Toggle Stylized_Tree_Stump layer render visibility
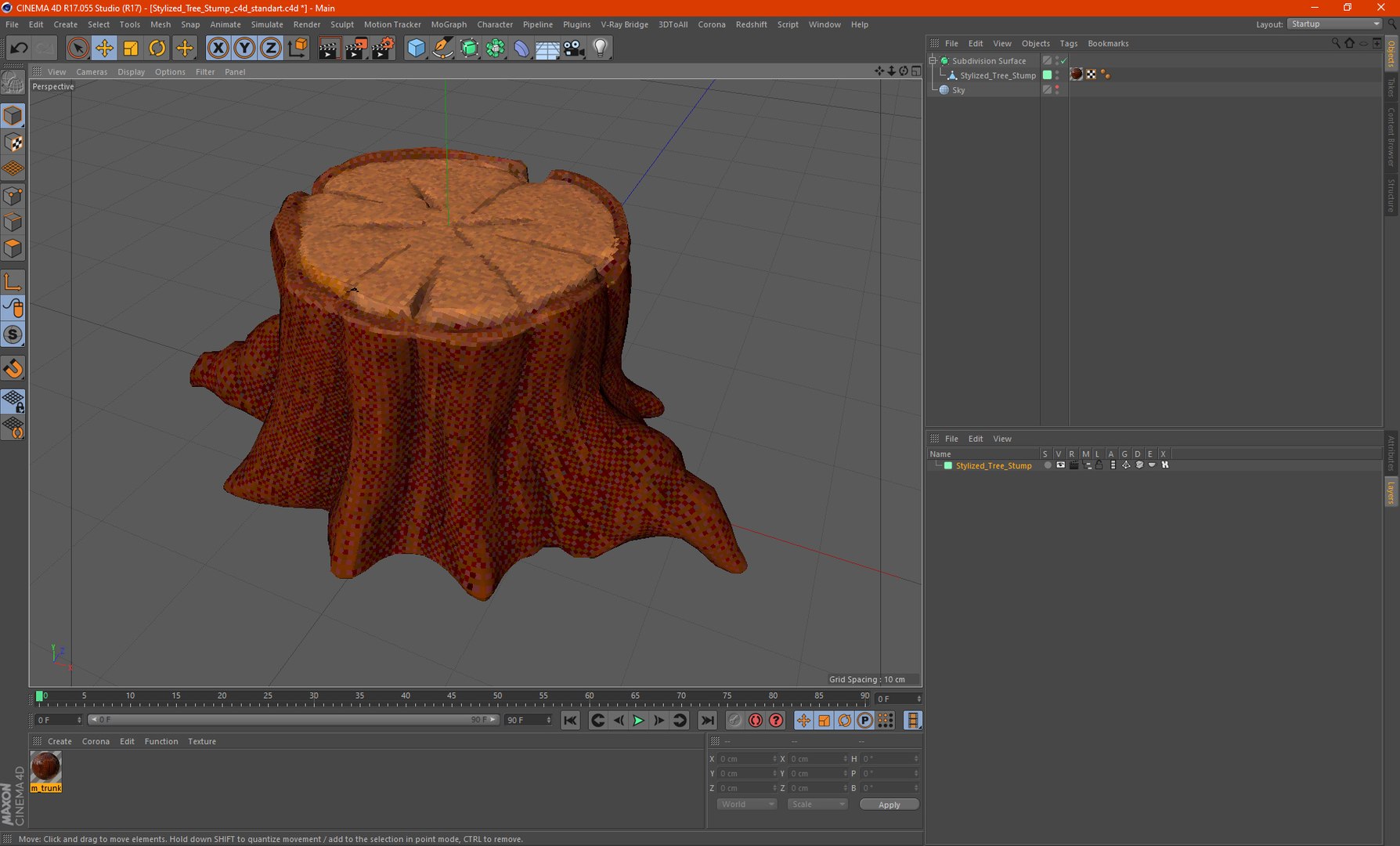 (1073, 465)
